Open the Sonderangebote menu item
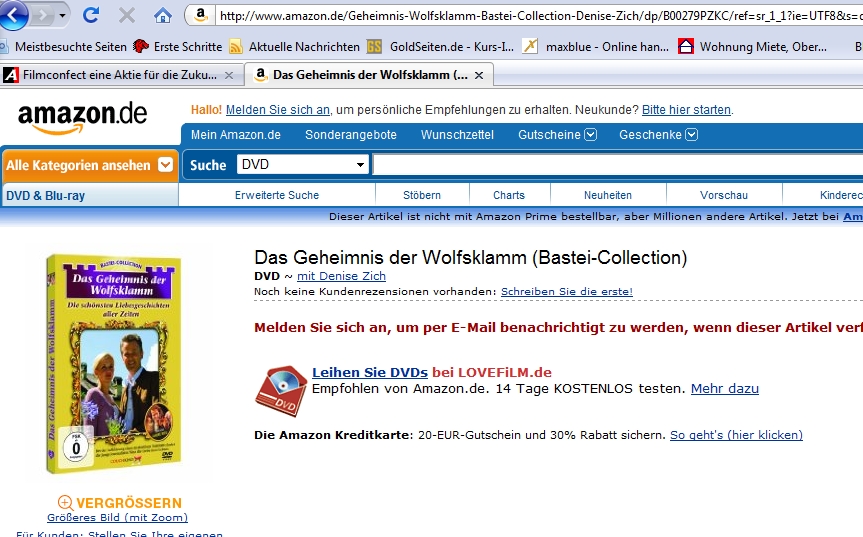The image size is (863, 537). coord(351,135)
